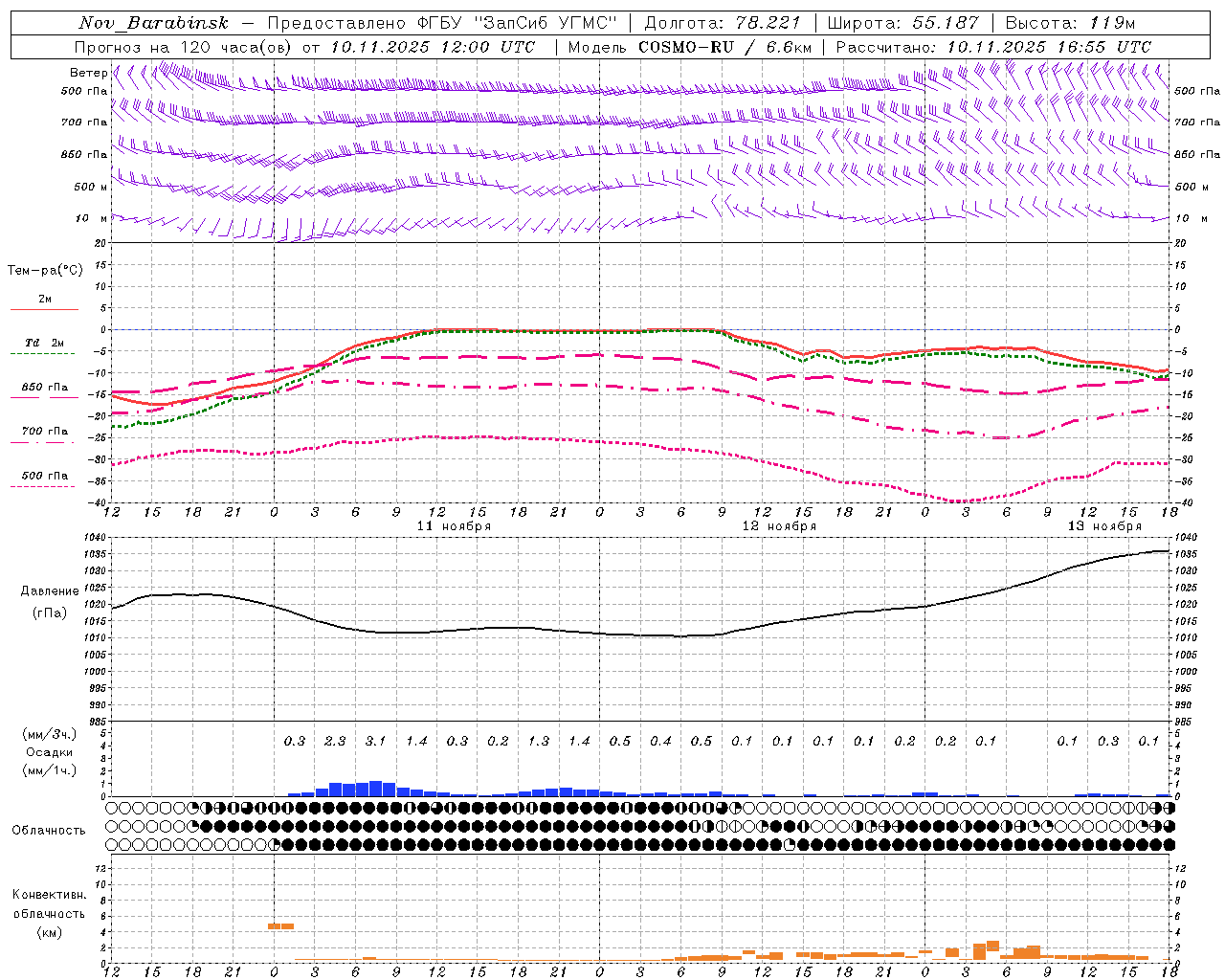Click the 2.3 precipitation value
Viewport: 1225px width, 980px height.
335,742
